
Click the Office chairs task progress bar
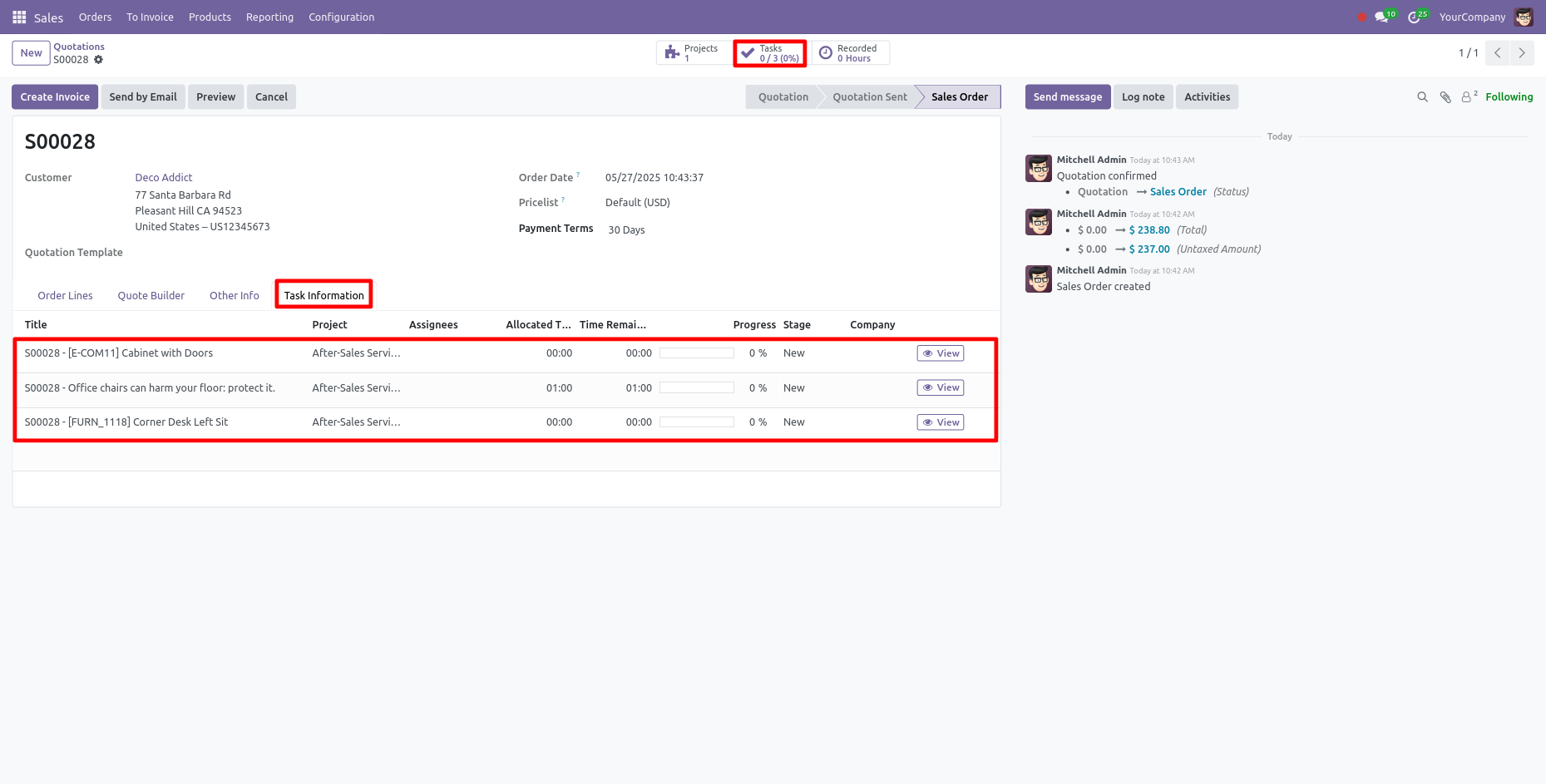pyautogui.click(x=696, y=388)
